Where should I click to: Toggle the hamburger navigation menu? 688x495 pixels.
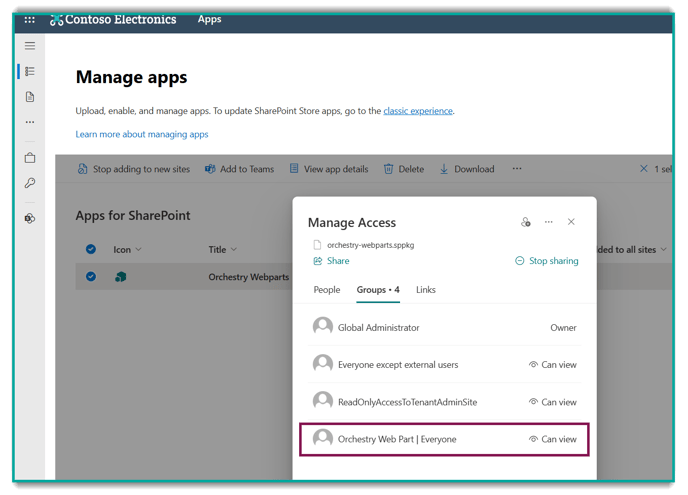pos(30,46)
